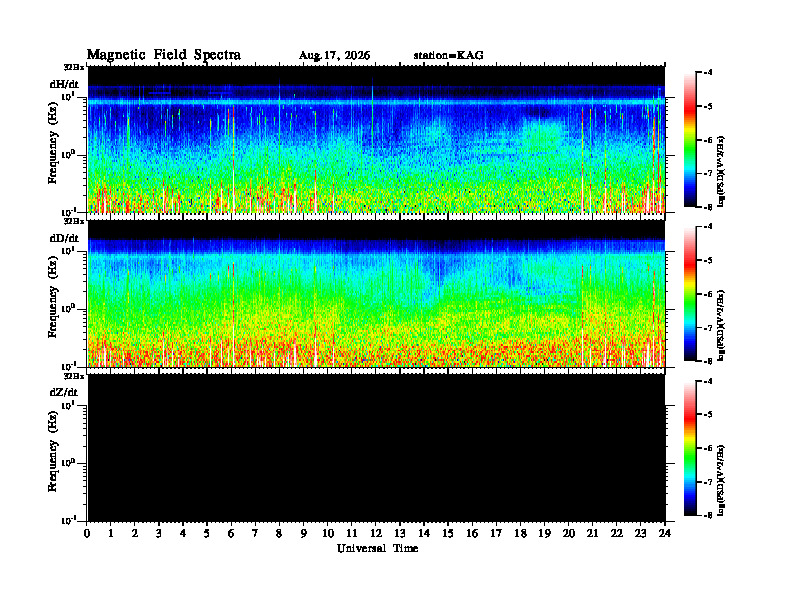Click hour 0 on the time axis

coord(87,534)
